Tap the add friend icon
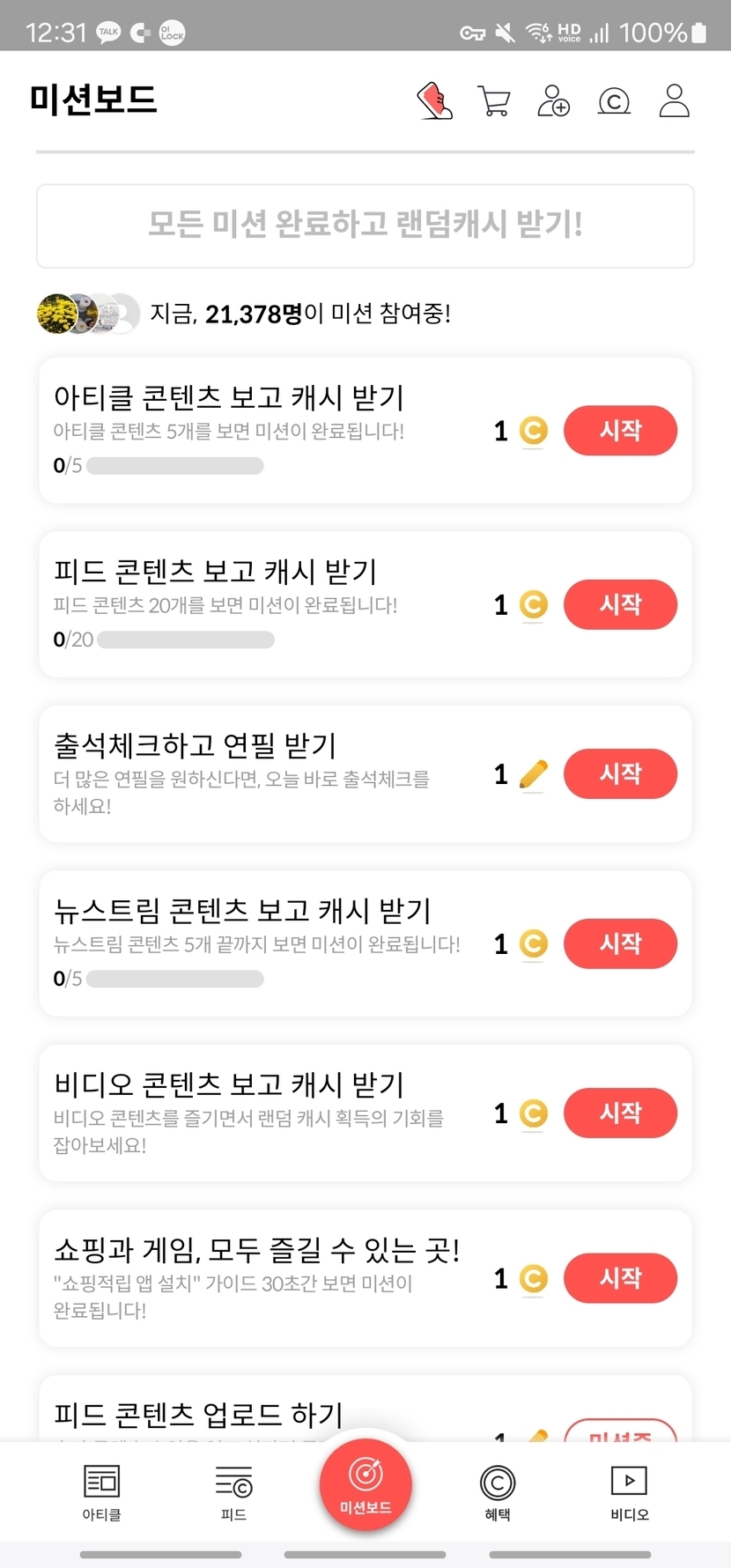This screenshot has width=731, height=1568. pos(553,101)
